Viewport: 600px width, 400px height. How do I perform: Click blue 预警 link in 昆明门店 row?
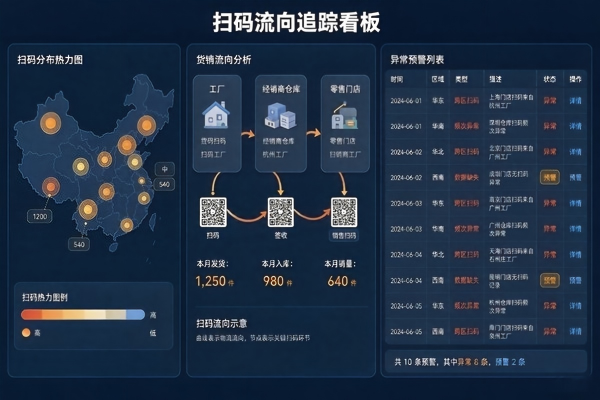[x=575, y=280]
